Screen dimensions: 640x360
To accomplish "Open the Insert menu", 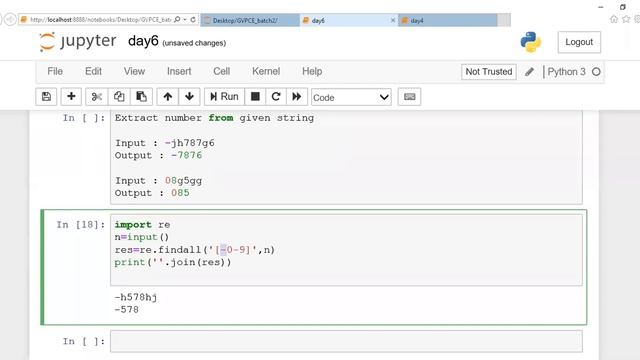I will 179,71.
